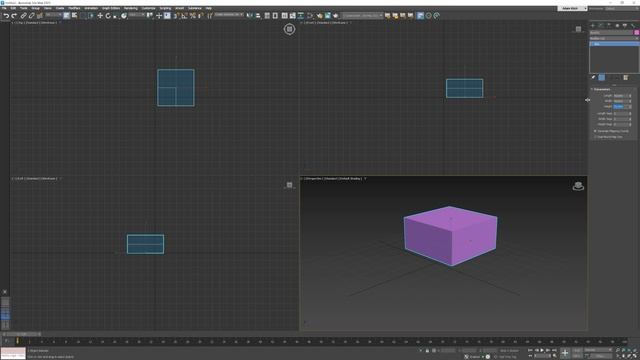The width and height of the screenshot is (640, 360).
Task: Choose the Select Object tool
Action: (x=67, y=16)
